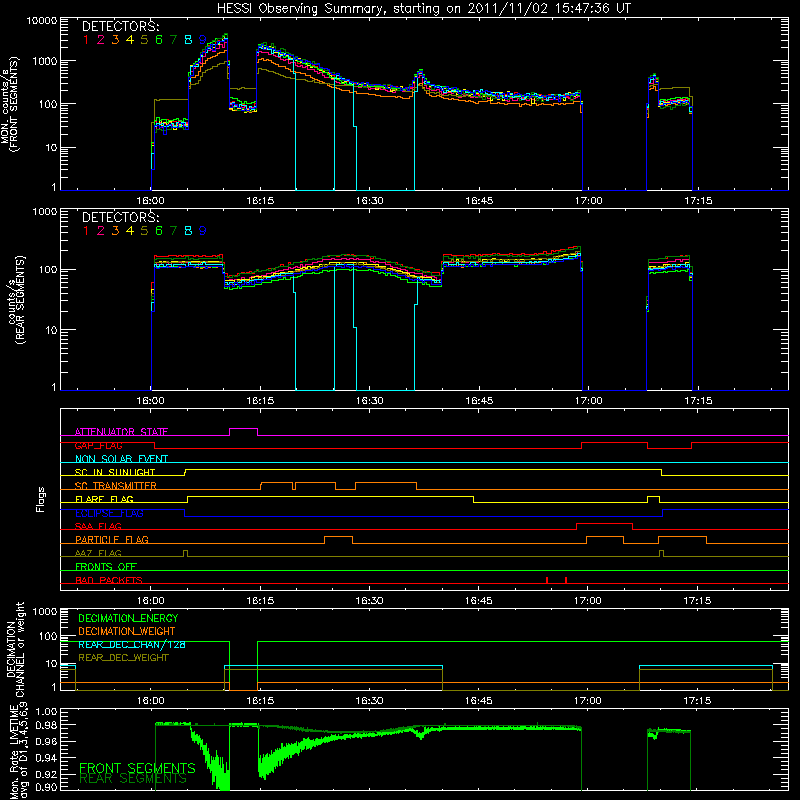Click orange detector 3 in rear segments legend

[x=115, y=231]
